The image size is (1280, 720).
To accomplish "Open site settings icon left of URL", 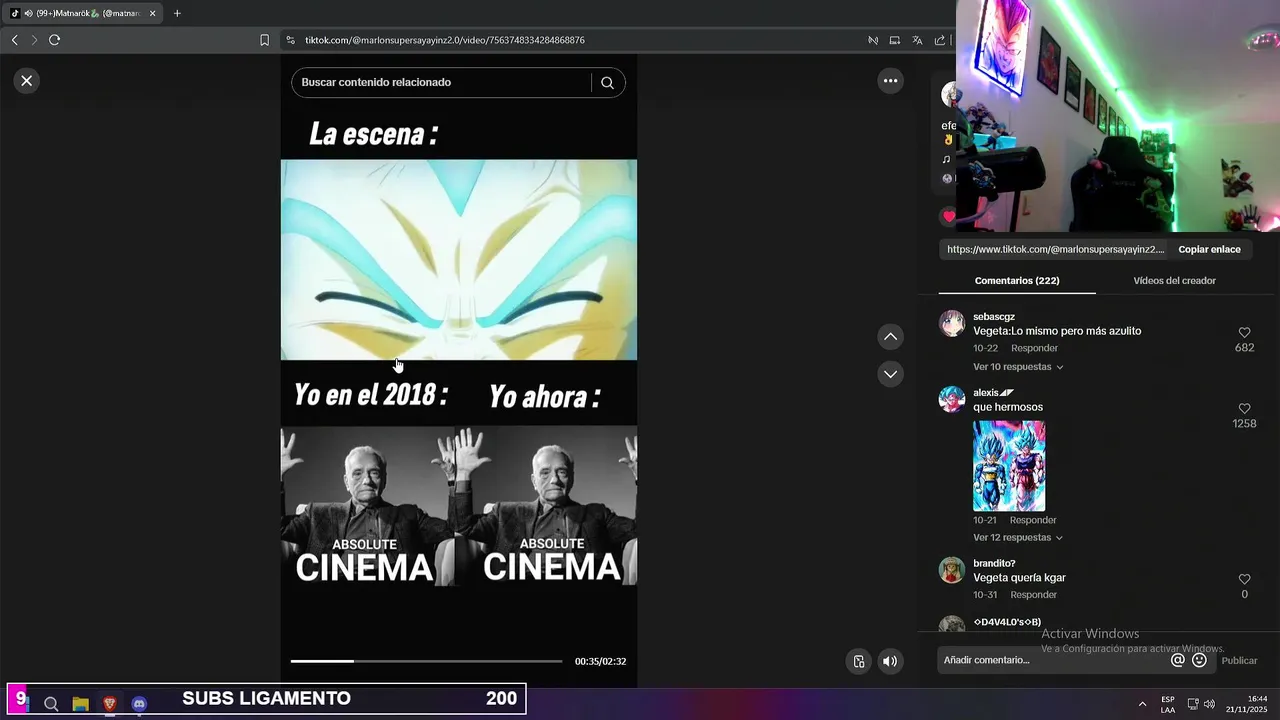I will pyautogui.click(x=290, y=40).
